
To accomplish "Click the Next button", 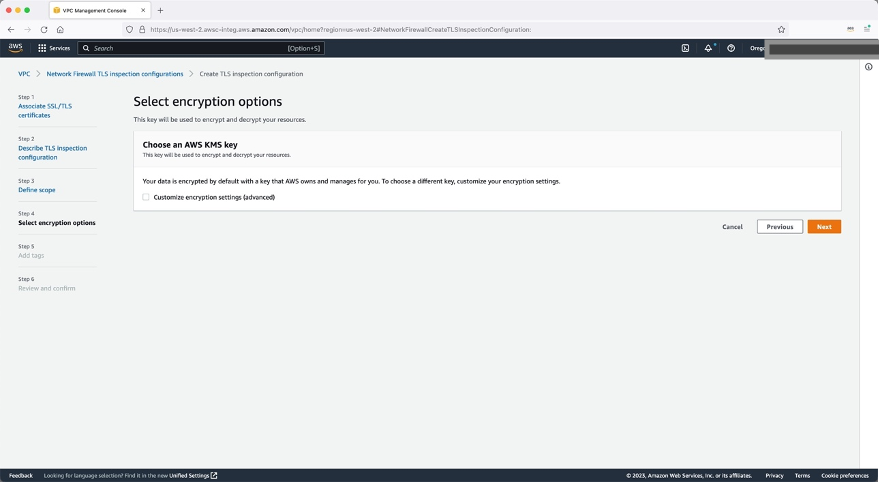I will (x=824, y=227).
